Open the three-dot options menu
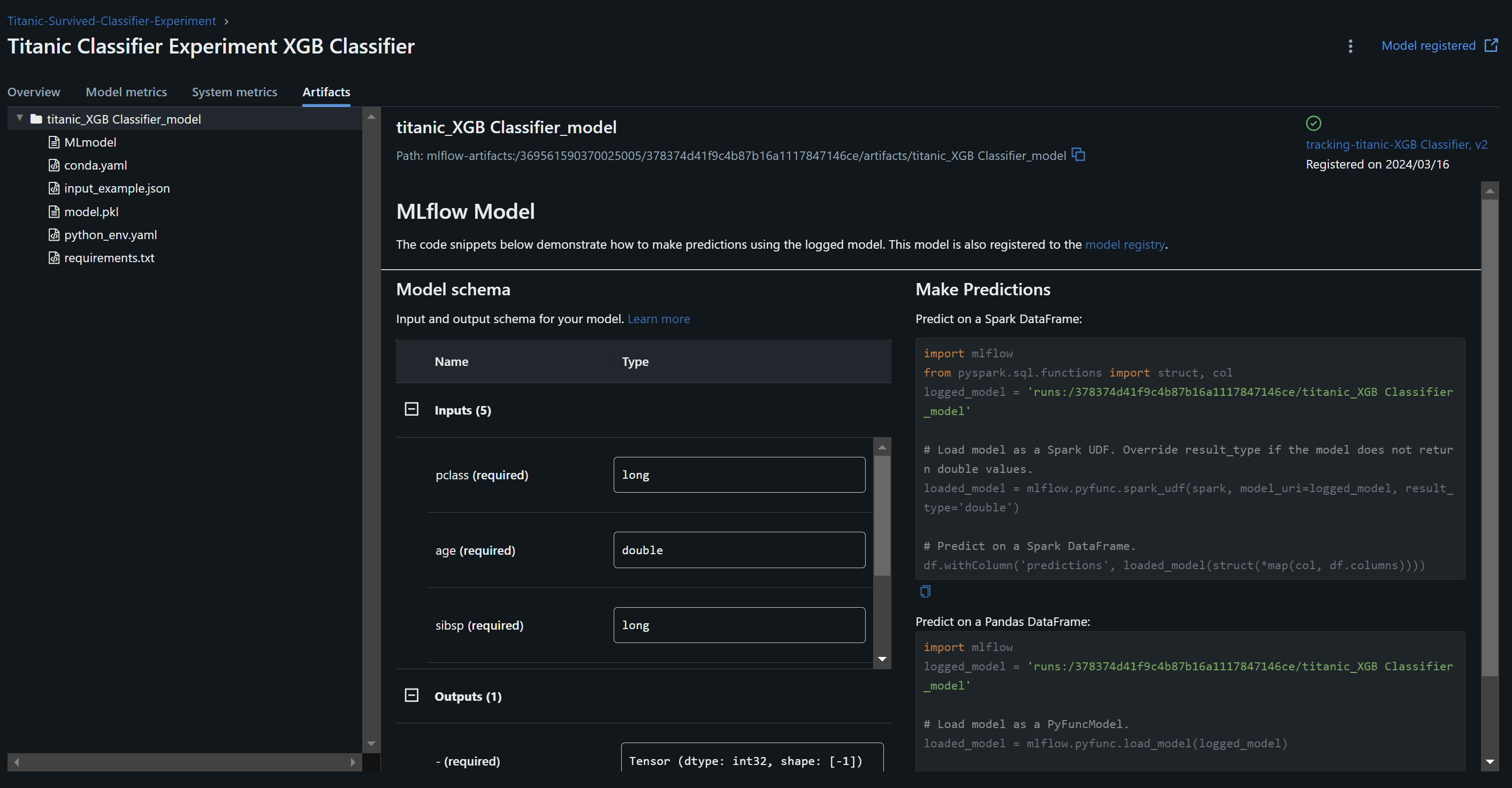The image size is (1512, 788). coord(1350,46)
